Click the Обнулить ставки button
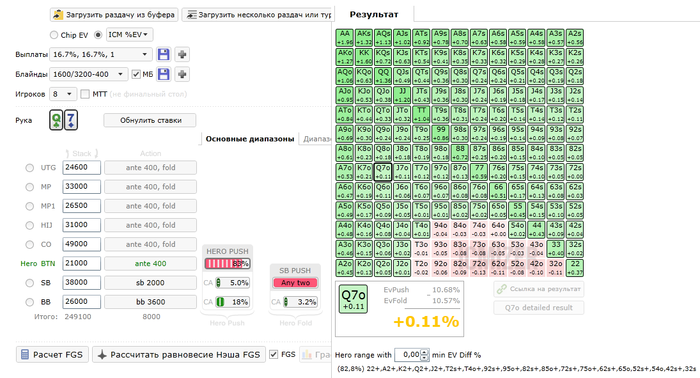Screen dimensions: 700x378 [x=150, y=120]
